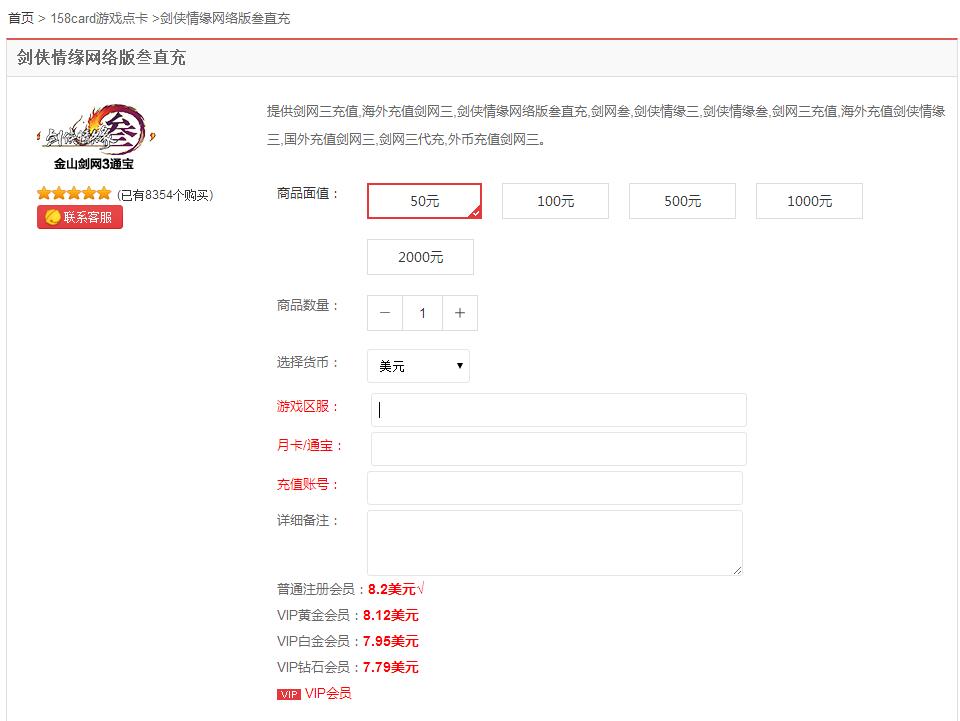Click the 金山剑网3通宝 caption text

point(94,163)
